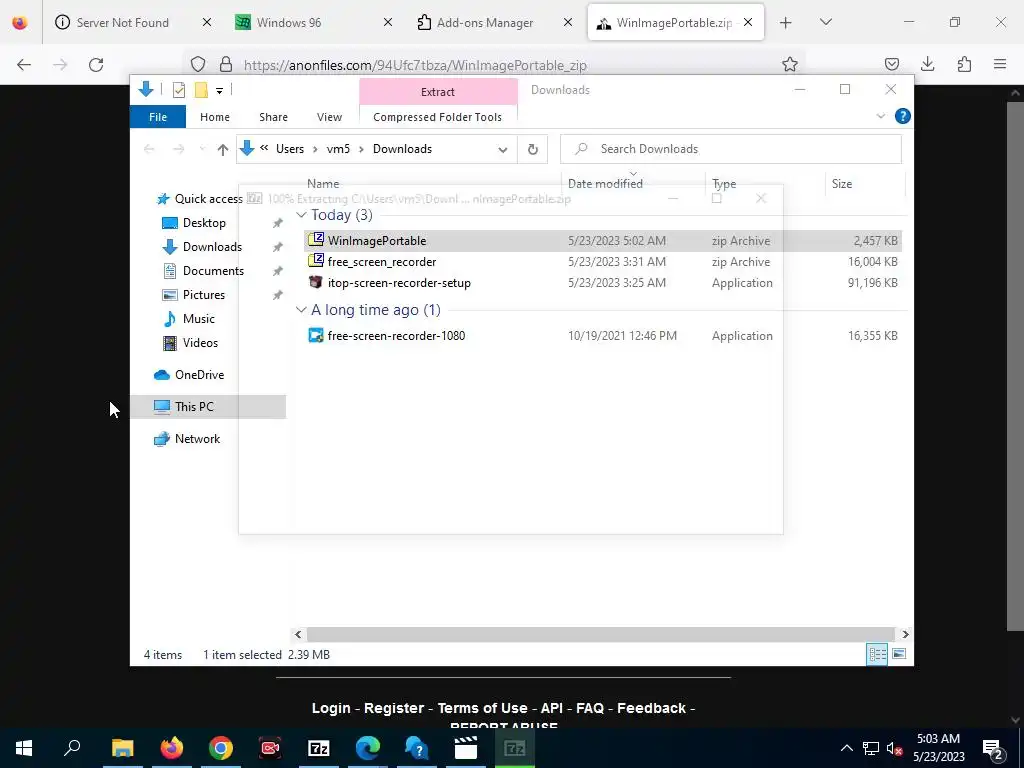Open the Windows Start menu
Image resolution: width=1024 pixels, height=768 pixels.
click(24, 748)
